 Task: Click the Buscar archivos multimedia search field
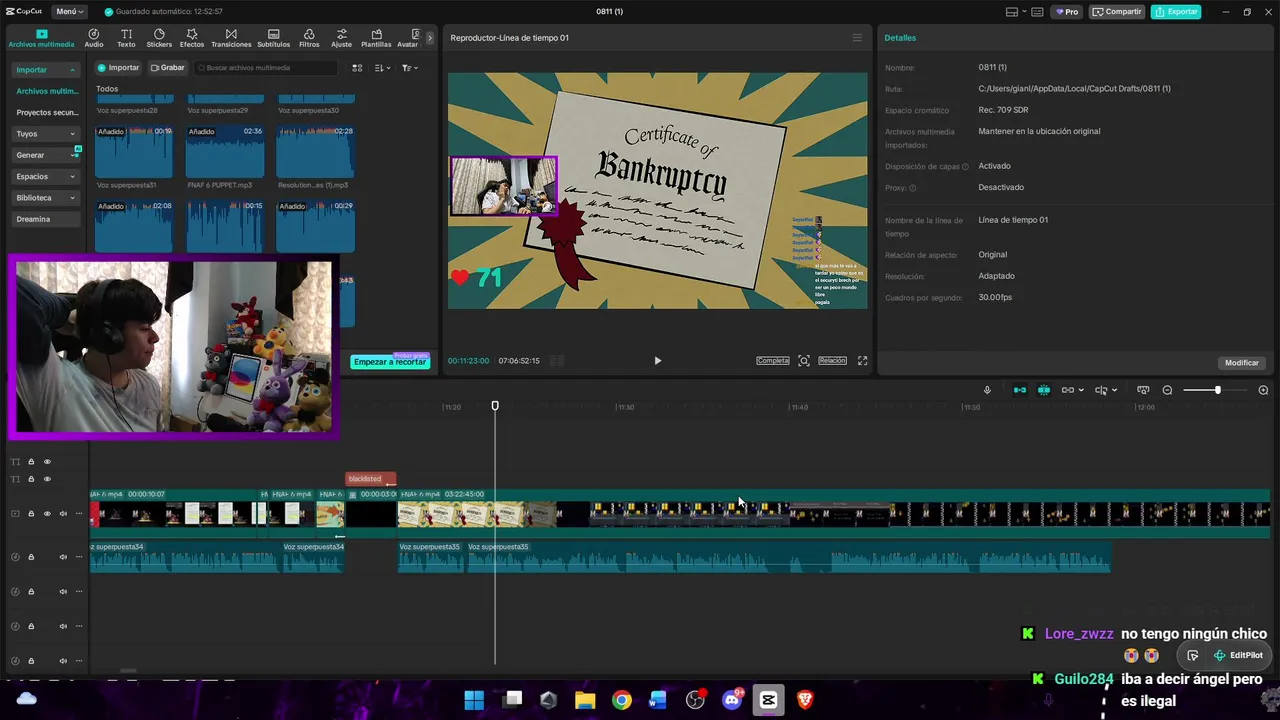click(x=266, y=68)
